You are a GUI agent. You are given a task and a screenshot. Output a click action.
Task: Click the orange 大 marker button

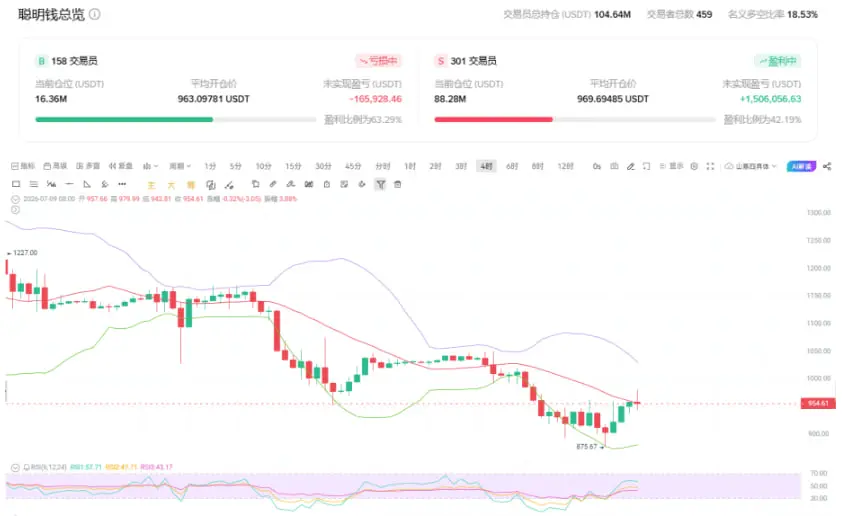[x=171, y=185]
